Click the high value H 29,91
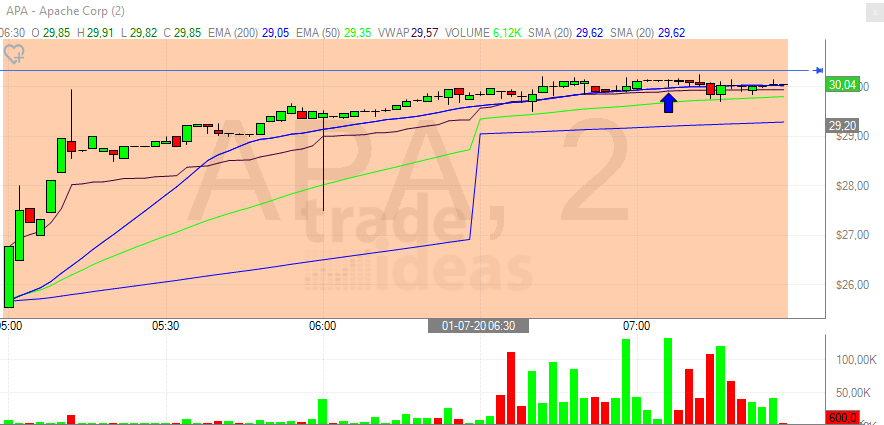884x425 pixels. (x=97, y=33)
